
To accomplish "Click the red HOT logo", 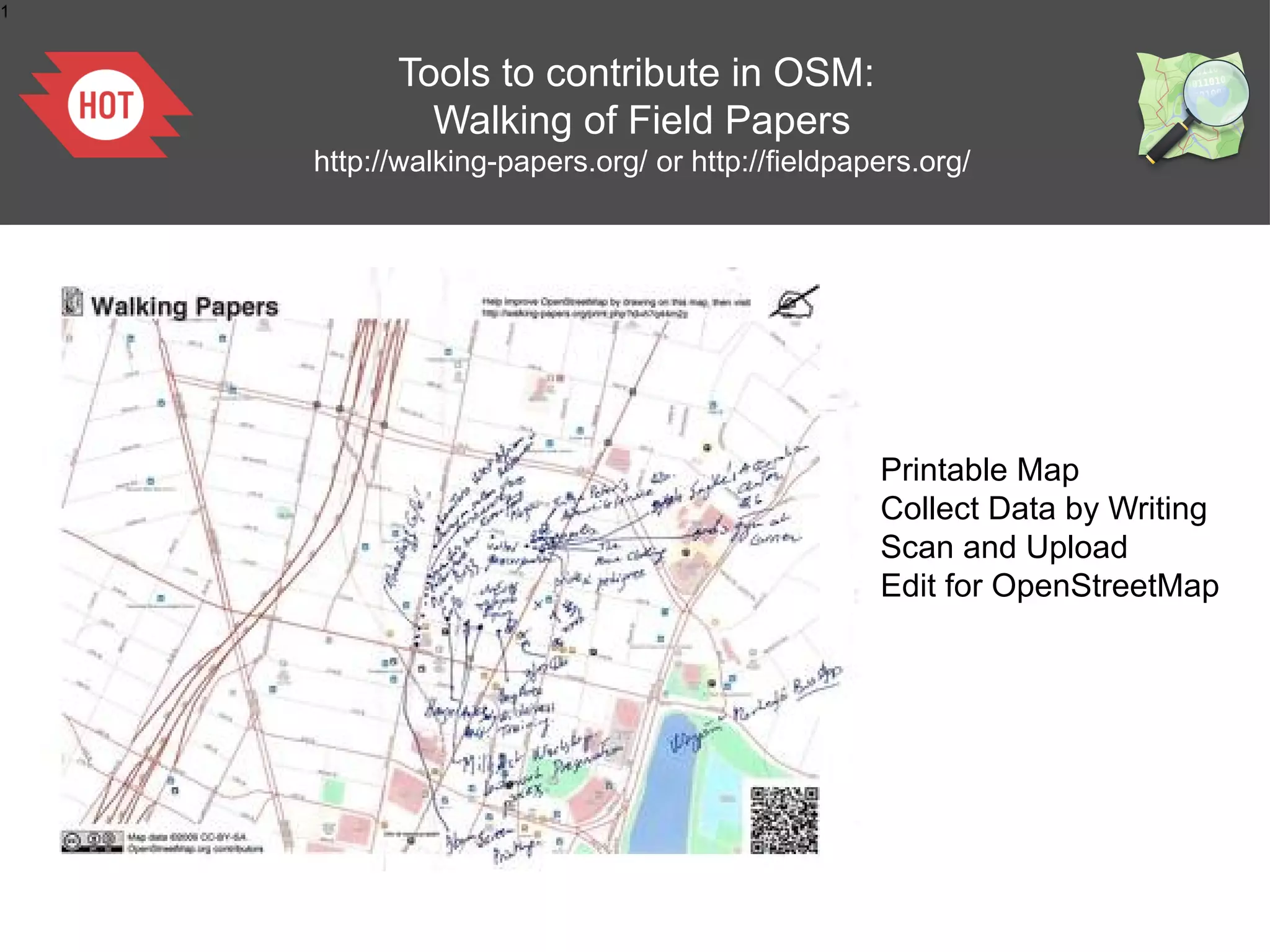I will coord(105,104).
